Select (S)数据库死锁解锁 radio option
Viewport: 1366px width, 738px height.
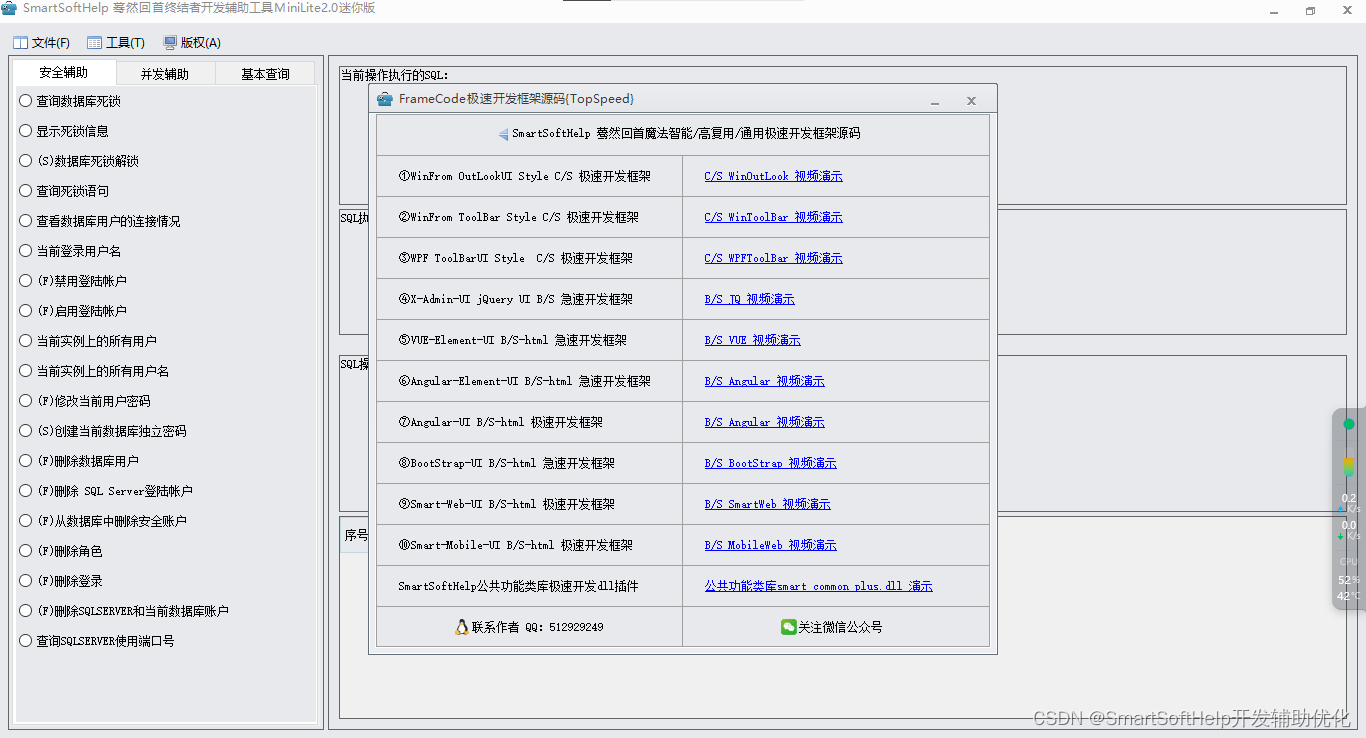pyautogui.click(x=79, y=161)
